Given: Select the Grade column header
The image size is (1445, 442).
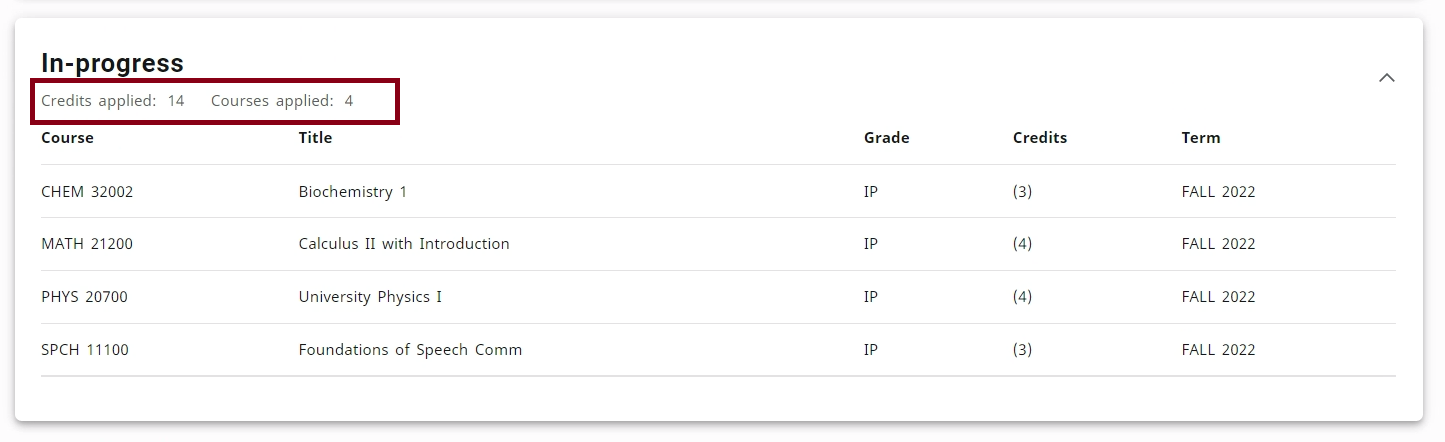Looking at the screenshot, I should click(886, 138).
